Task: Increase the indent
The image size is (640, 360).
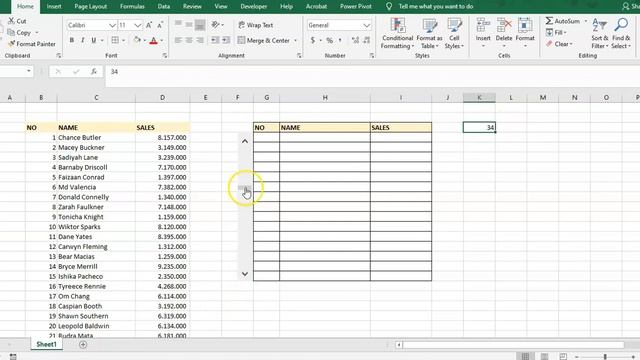Action: coord(226,40)
